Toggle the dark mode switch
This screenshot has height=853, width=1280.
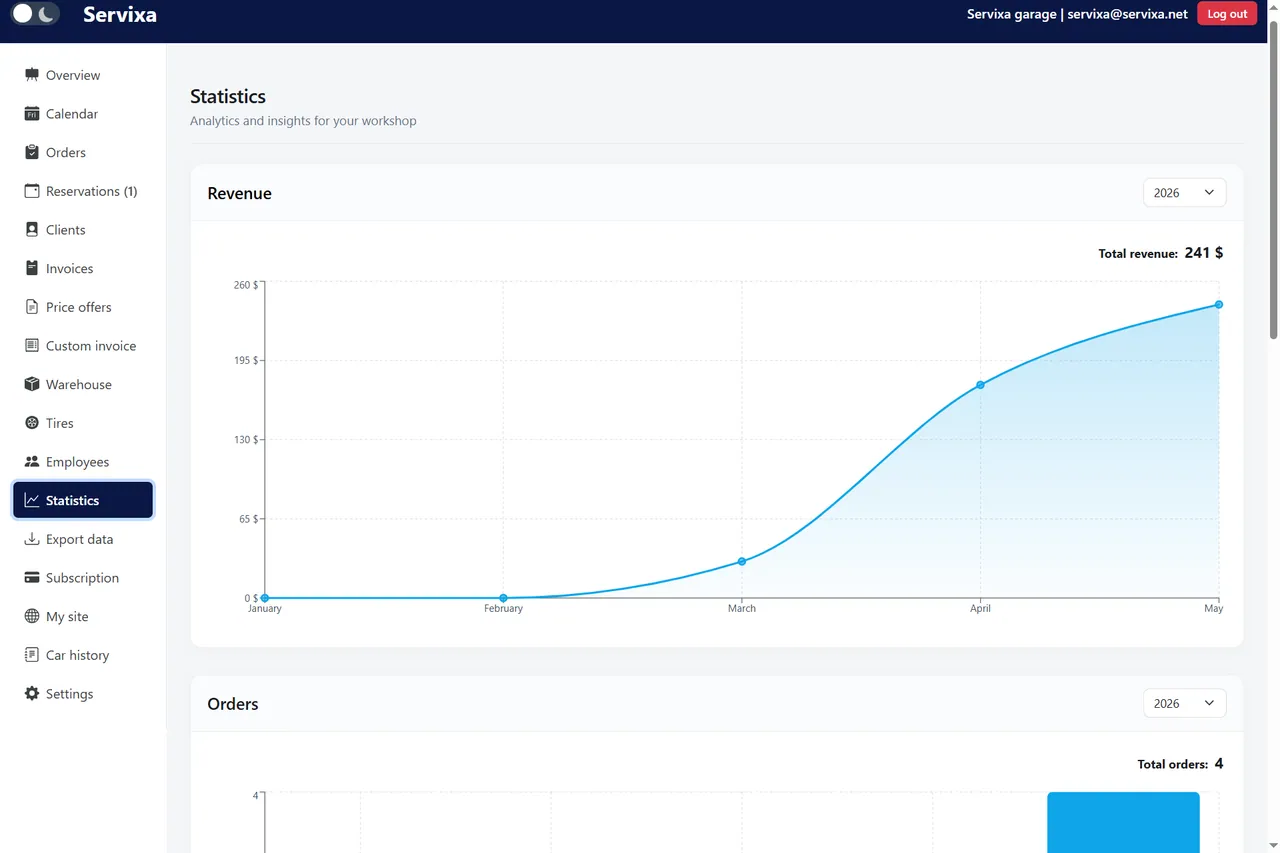(35, 14)
